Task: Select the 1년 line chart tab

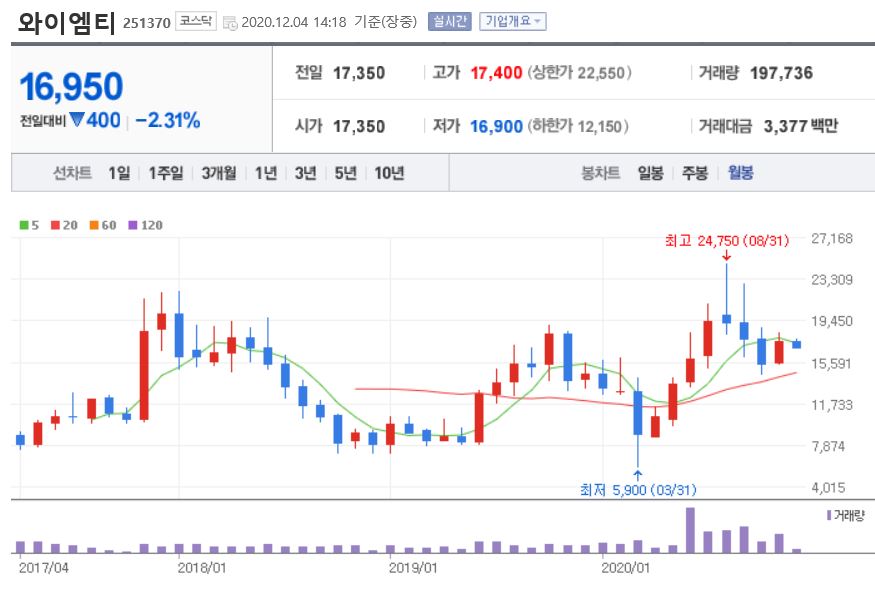Action: [x=266, y=173]
